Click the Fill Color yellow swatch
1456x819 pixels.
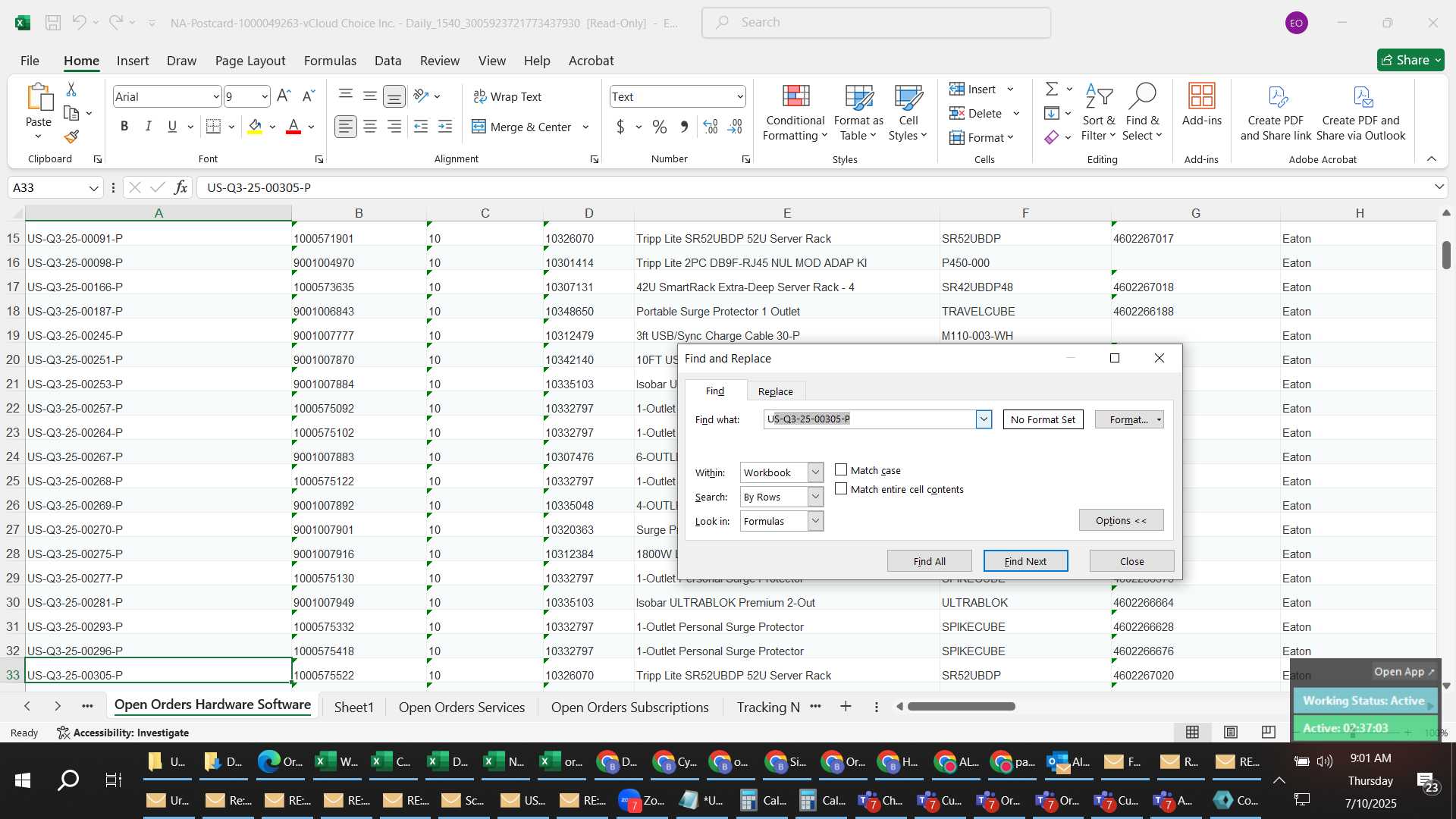point(255,127)
